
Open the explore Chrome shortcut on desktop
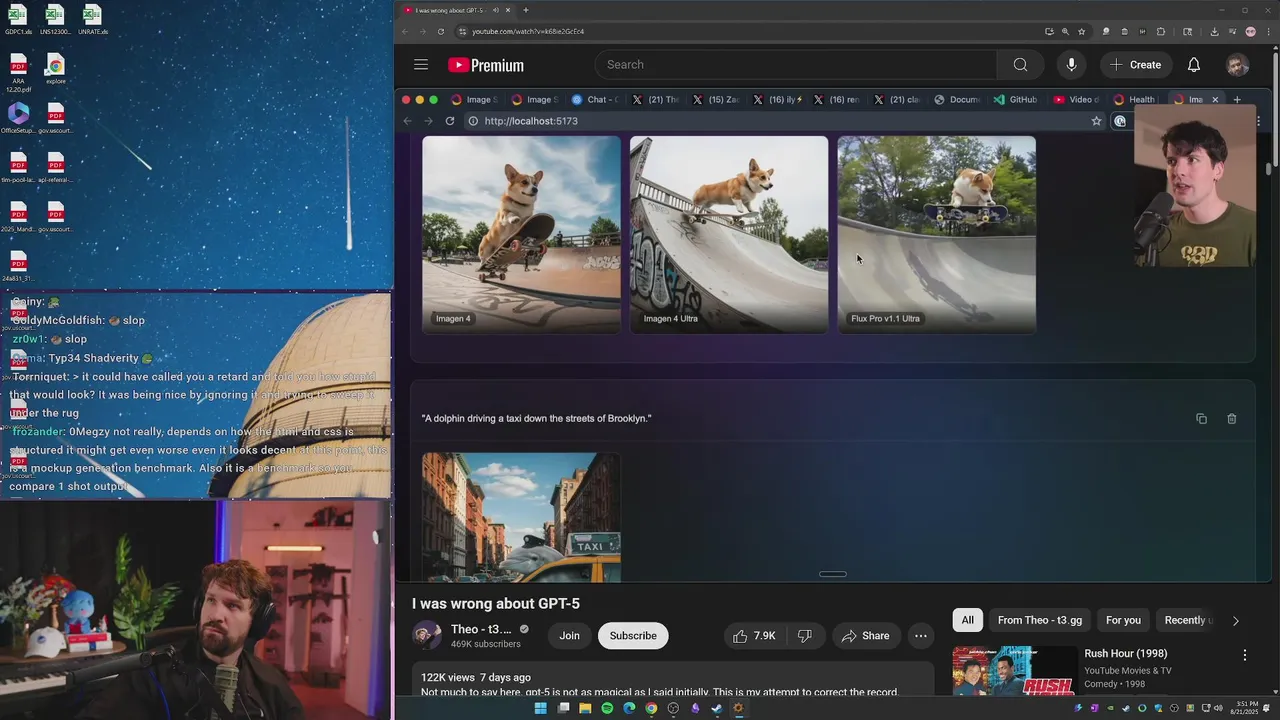point(55,70)
